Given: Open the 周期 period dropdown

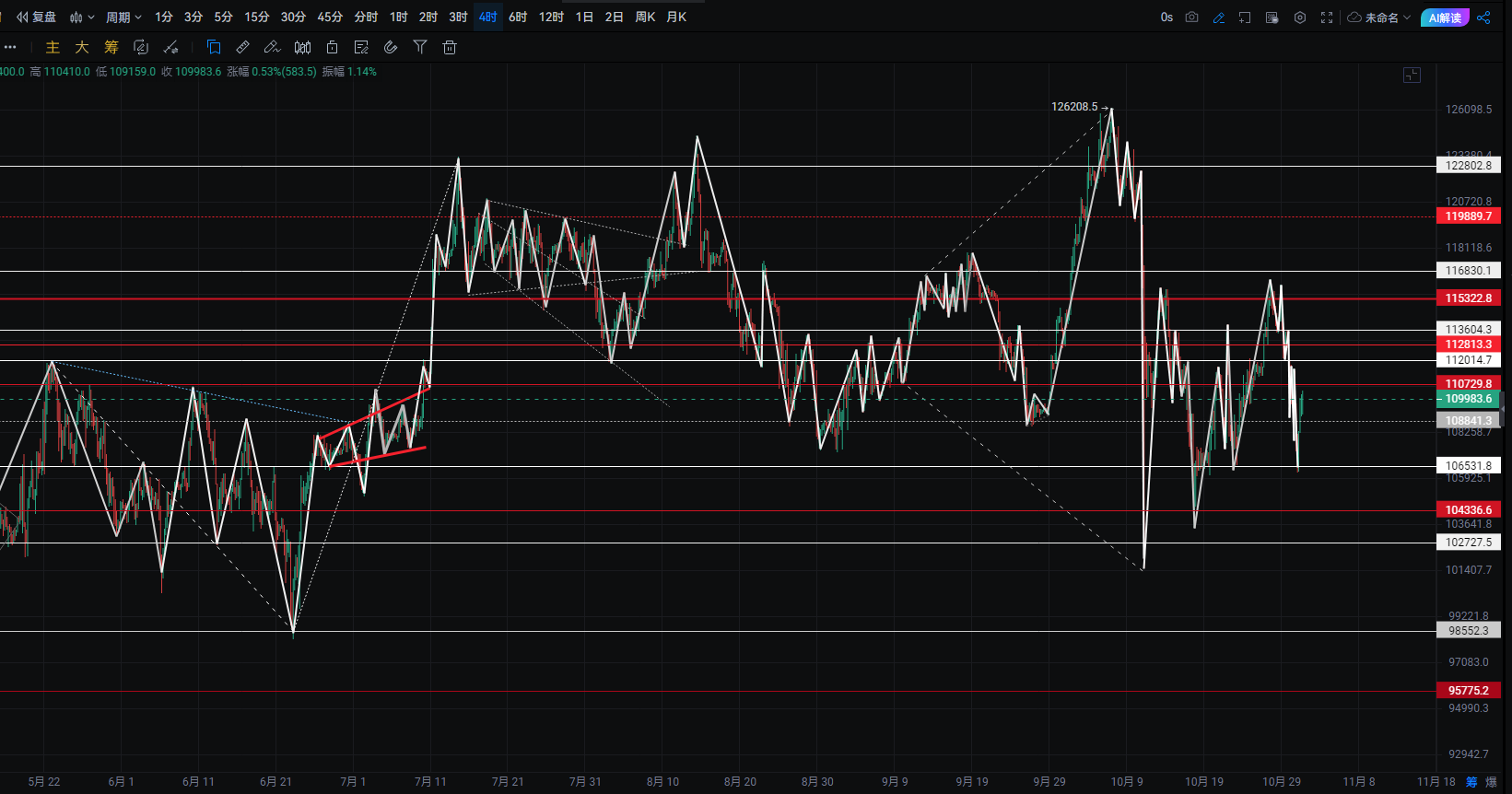Looking at the screenshot, I should 123,18.
